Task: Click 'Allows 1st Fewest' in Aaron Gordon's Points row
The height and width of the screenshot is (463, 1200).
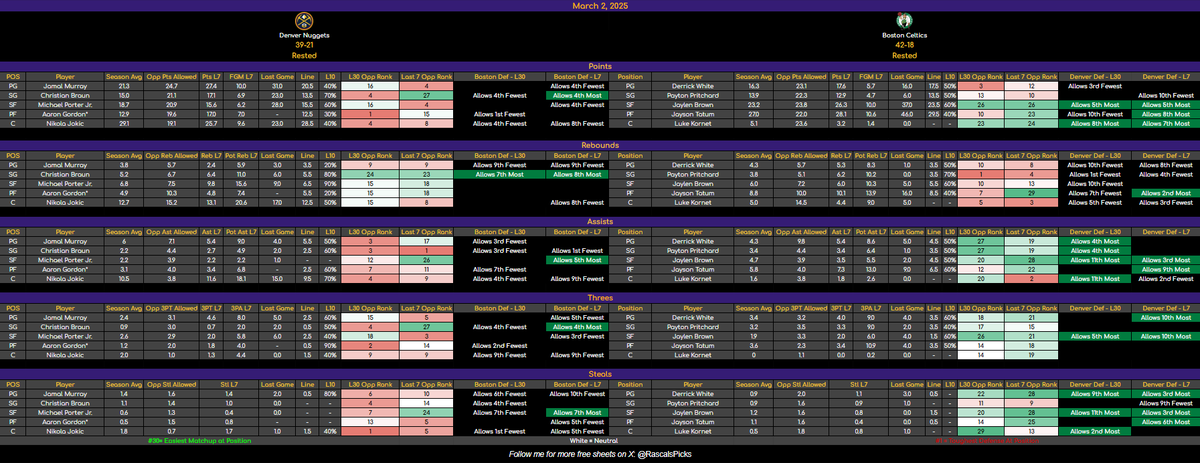Action: click(x=500, y=114)
